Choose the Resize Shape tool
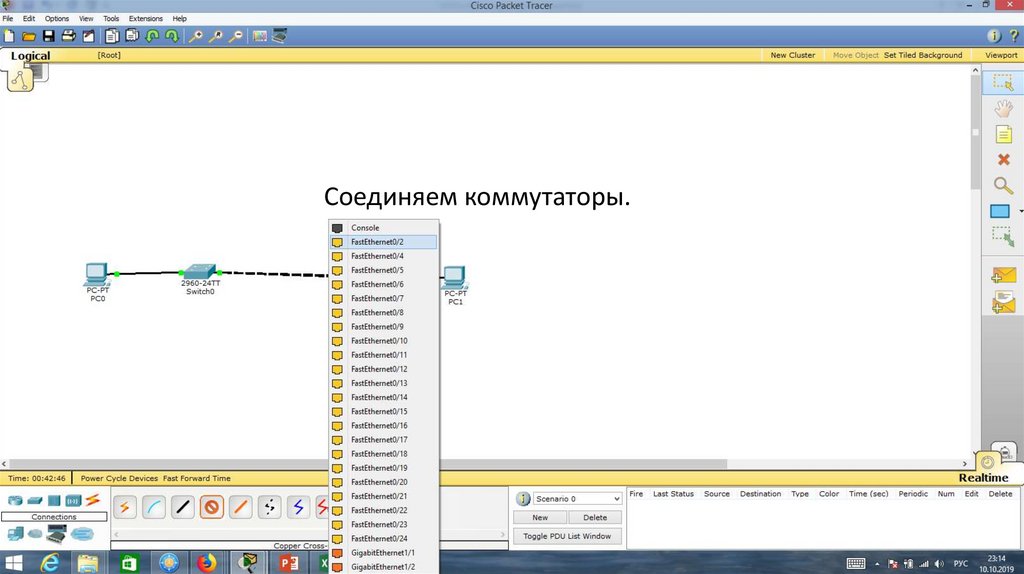 pyautogui.click(x=1003, y=236)
